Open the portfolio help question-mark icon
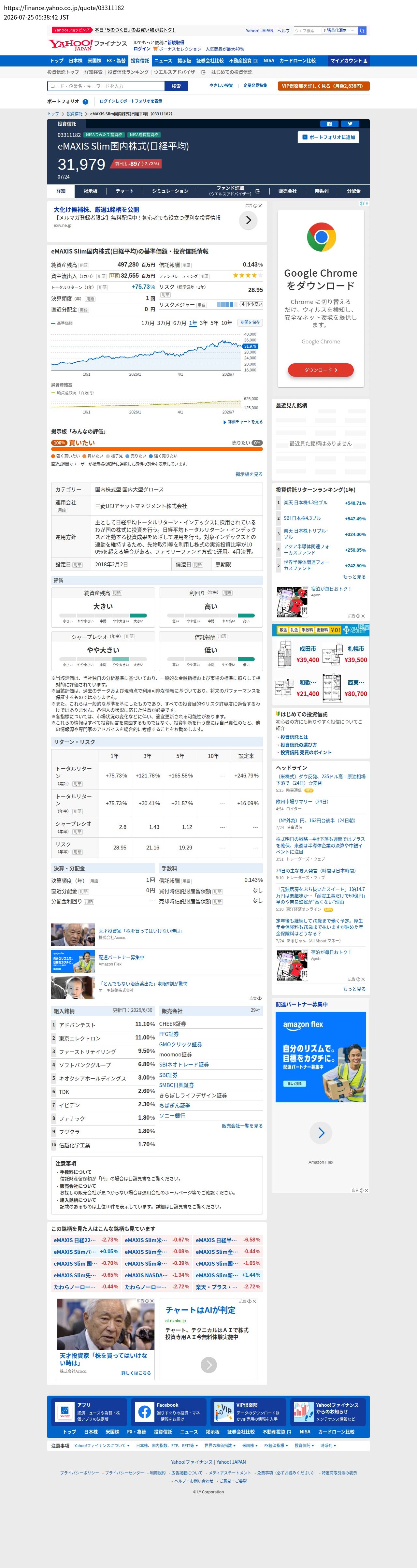Screen dimensions: 417x1568 pyautogui.click(x=85, y=102)
